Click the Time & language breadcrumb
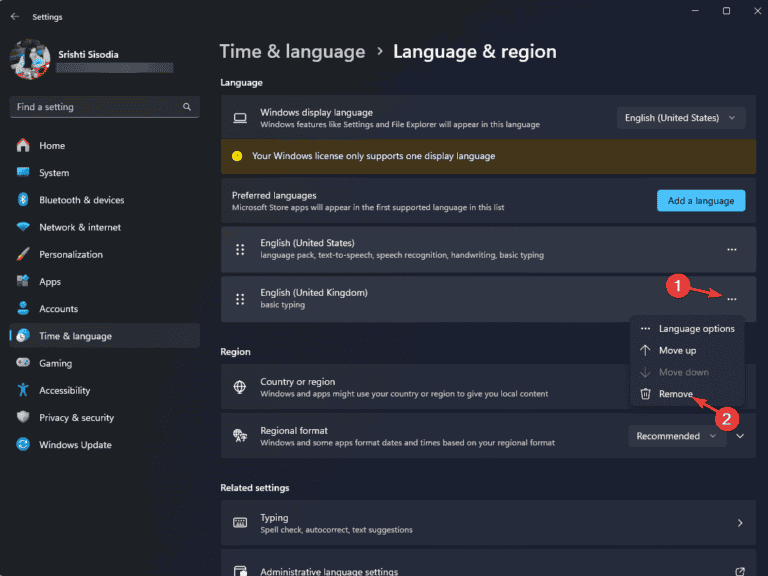The width and height of the screenshot is (768, 576). point(292,51)
